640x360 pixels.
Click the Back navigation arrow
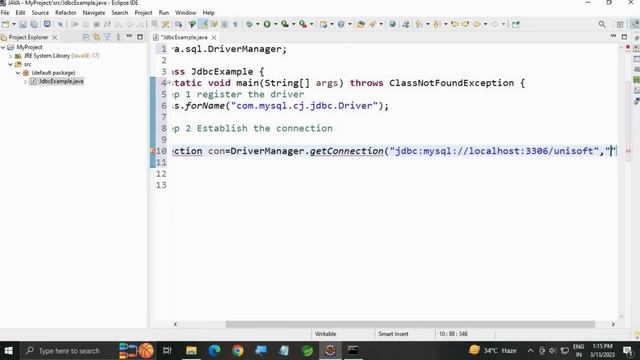(476, 24)
